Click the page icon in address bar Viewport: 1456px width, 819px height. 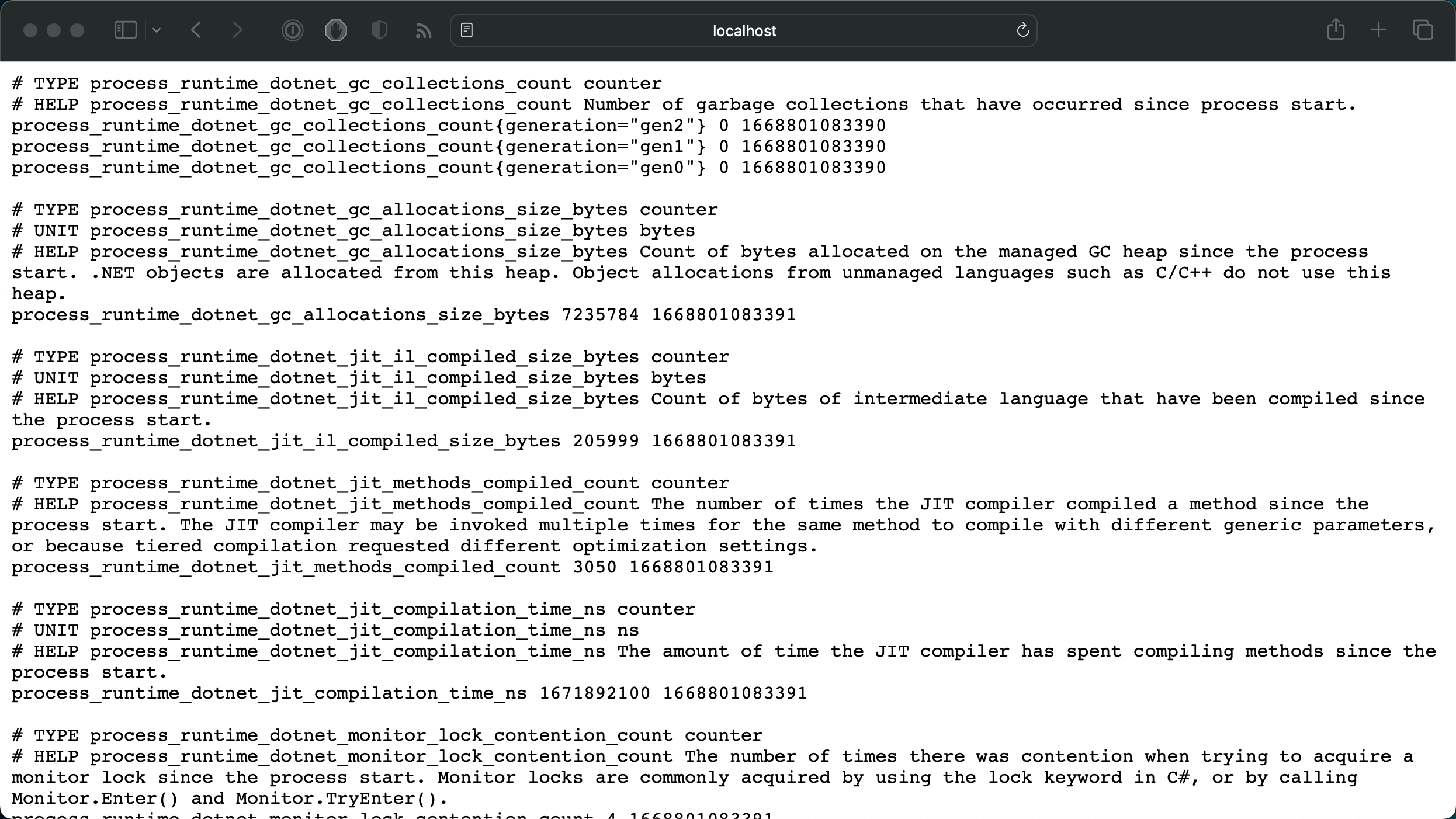[x=467, y=30]
